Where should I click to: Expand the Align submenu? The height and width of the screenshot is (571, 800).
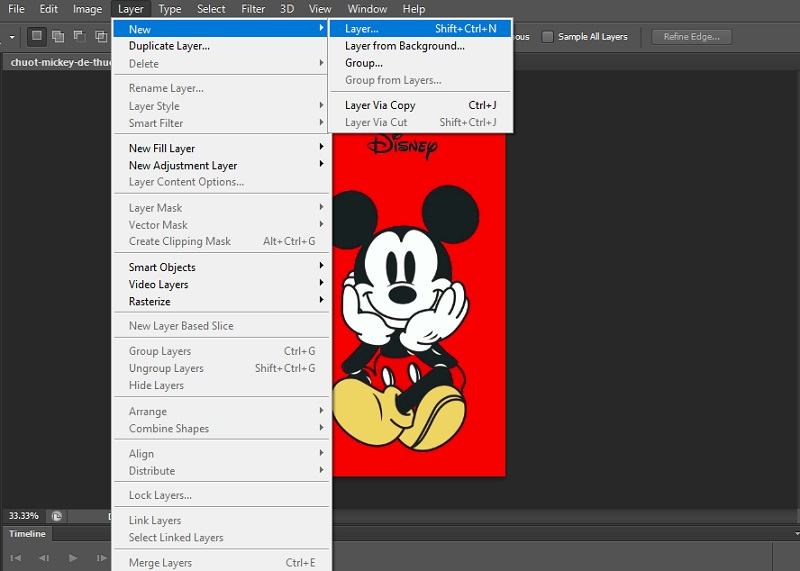click(x=220, y=454)
